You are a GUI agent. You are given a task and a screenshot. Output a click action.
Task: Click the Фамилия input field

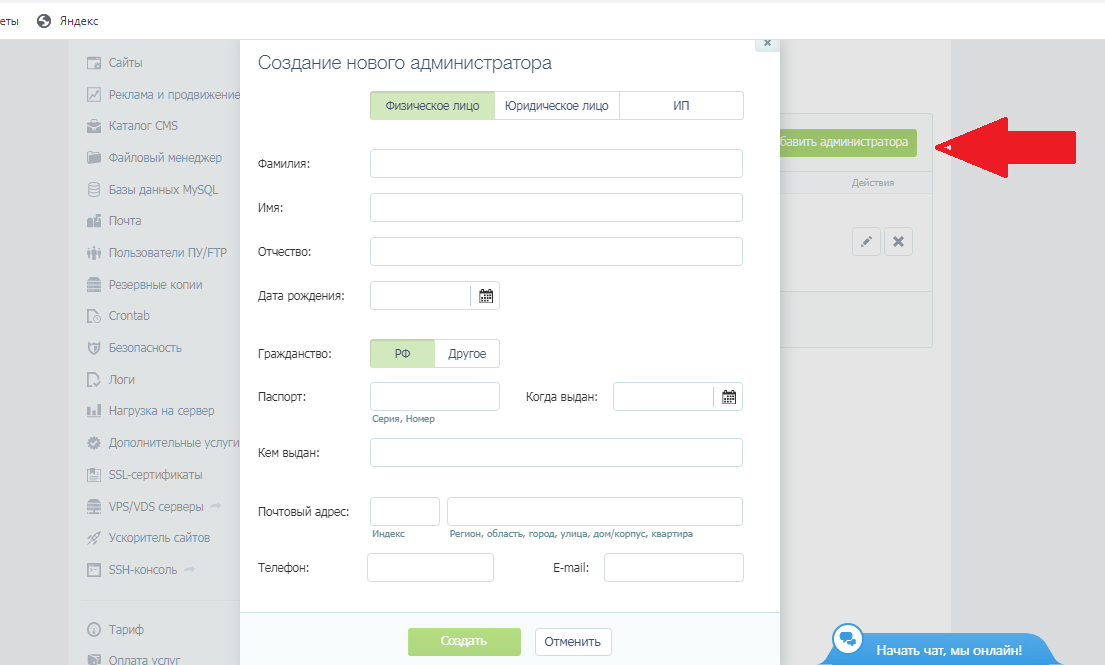pos(556,164)
